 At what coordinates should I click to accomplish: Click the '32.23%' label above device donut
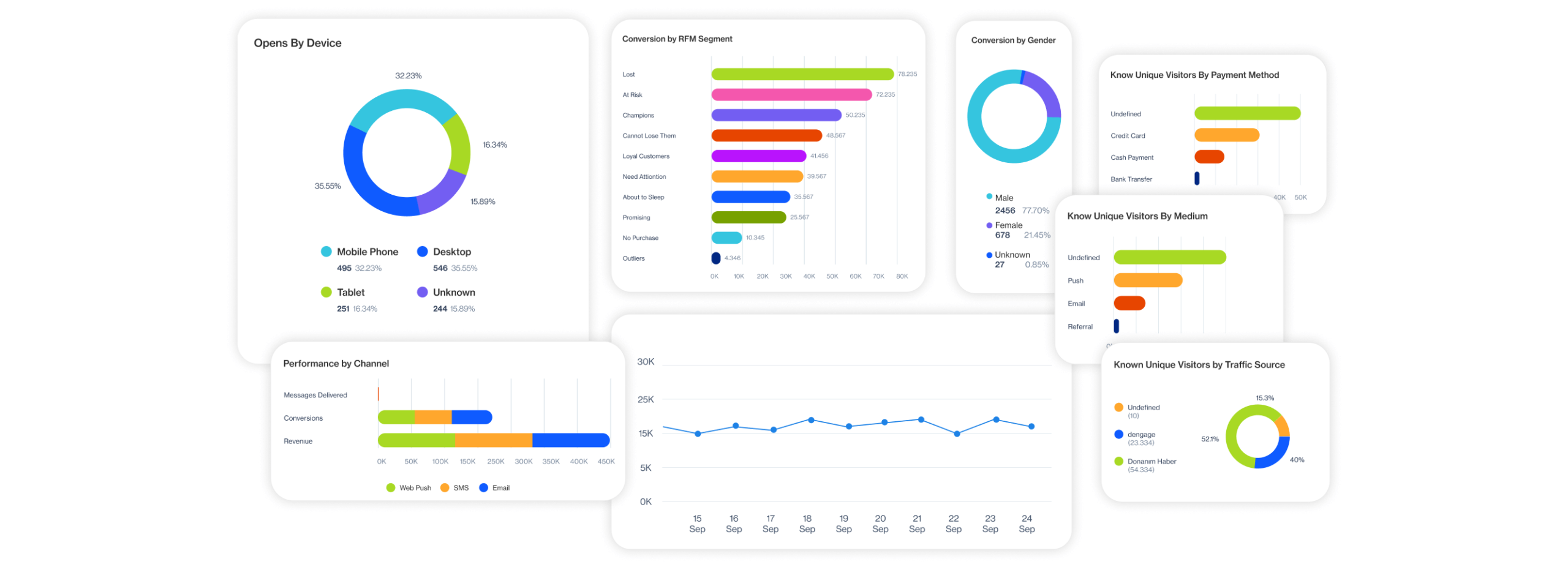pos(407,75)
